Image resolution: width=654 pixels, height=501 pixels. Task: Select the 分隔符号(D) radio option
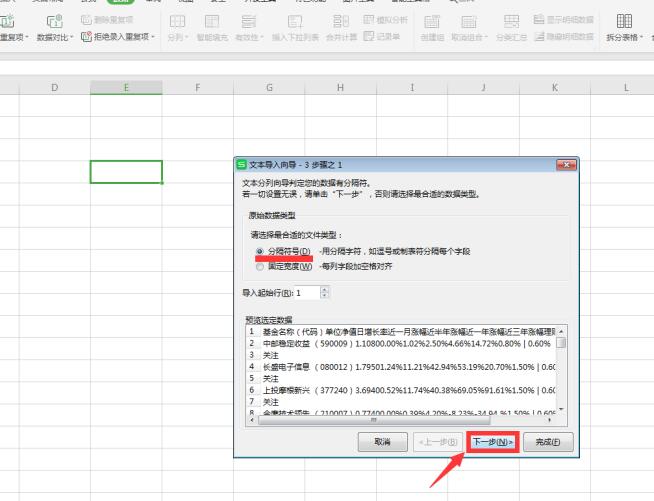[x=260, y=252]
